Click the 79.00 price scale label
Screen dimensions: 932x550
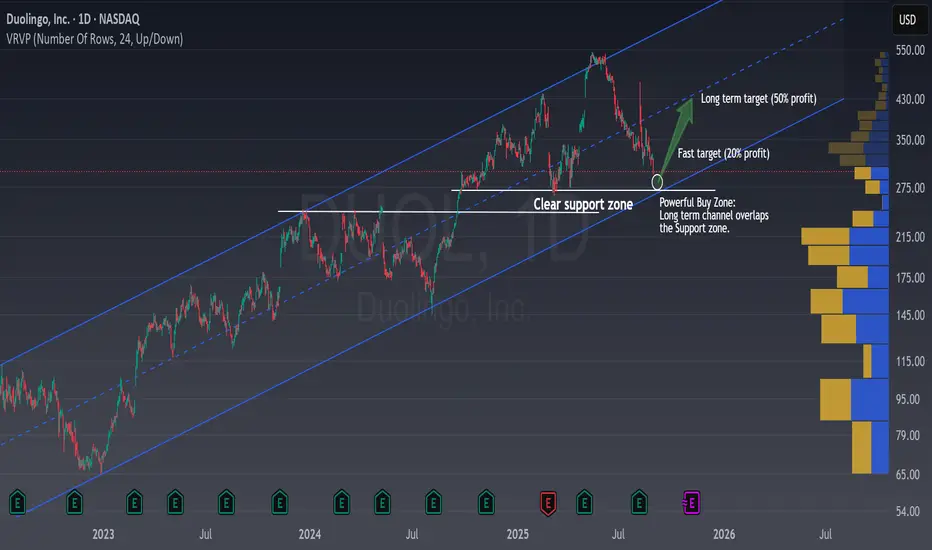908,436
